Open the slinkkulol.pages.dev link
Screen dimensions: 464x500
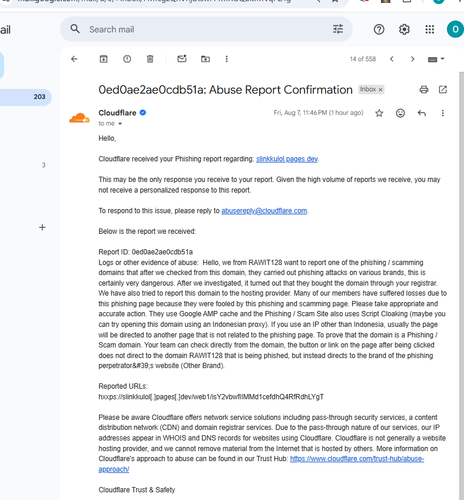point(287,159)
